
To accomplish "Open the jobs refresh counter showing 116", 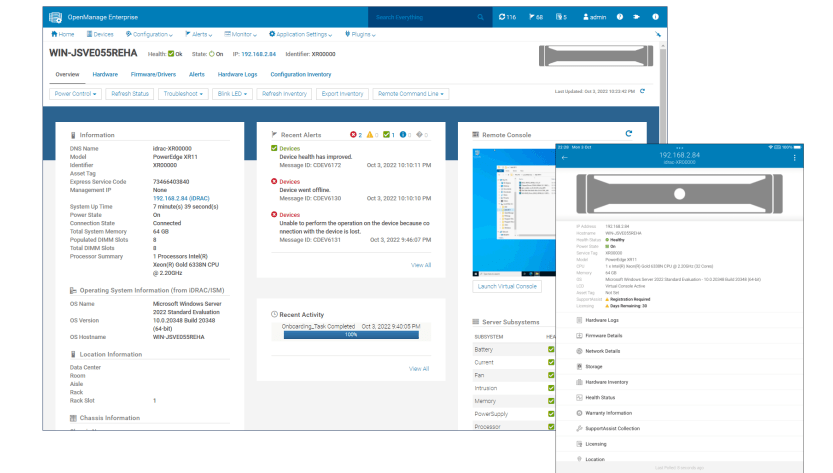I will [507, 17].
